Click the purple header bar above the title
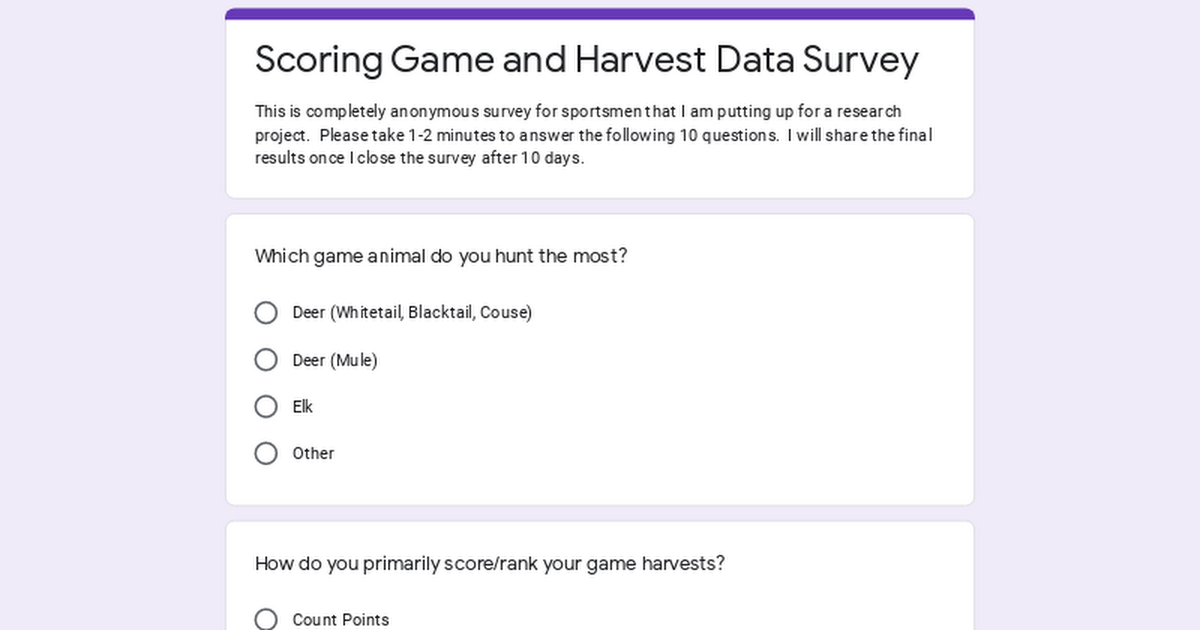Screen dimensions: 1200x630 click(600, 14)
